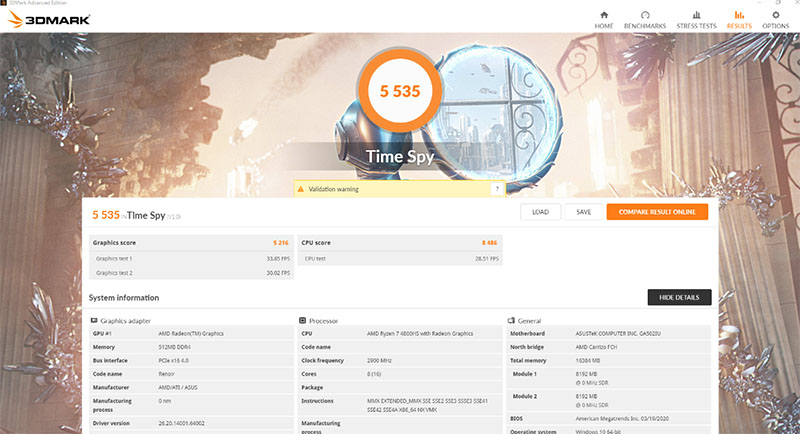The height and width of the screenshot is (434, 800).
Task: Click the Bus interface PCIe value
Action: click(173, 361)
